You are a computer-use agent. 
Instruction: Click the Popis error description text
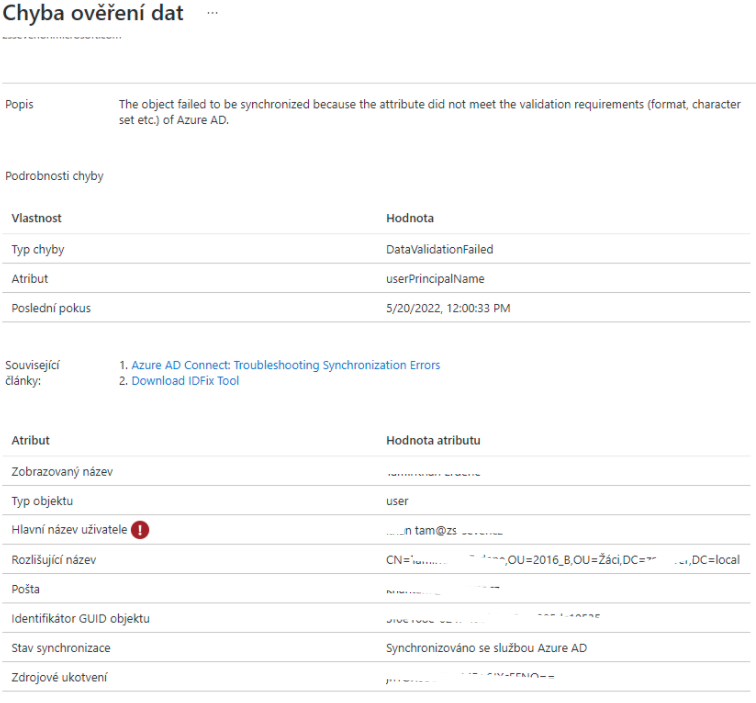pyautogui.click(x=430, y=111)
